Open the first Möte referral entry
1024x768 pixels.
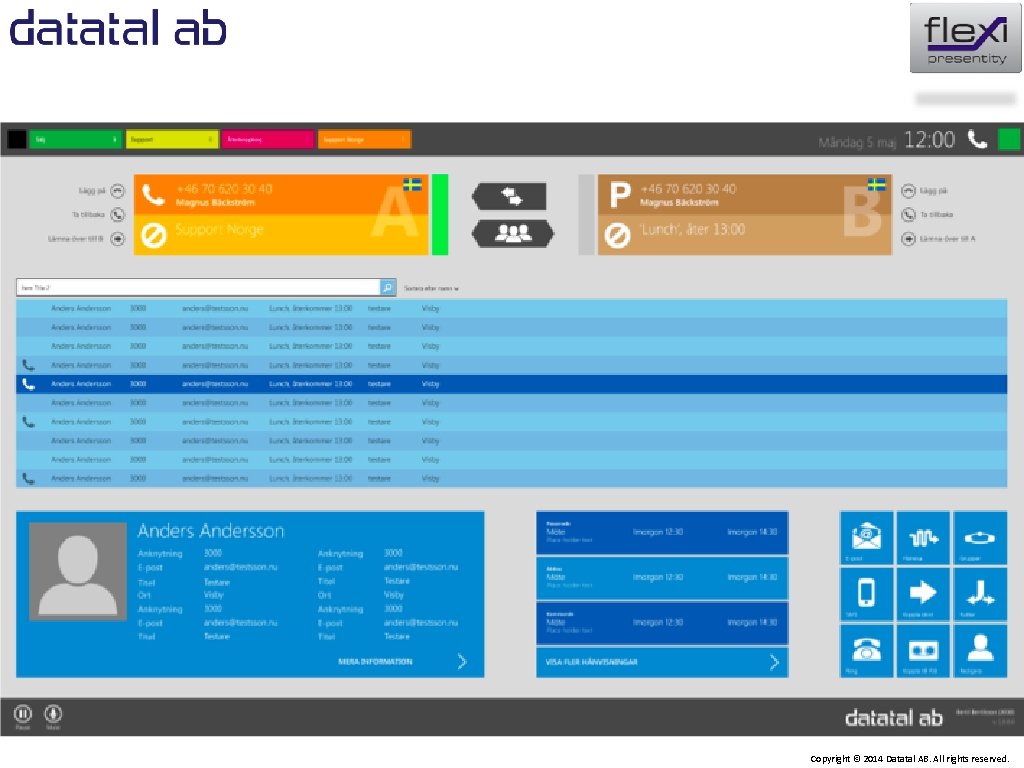click(x=662, y=533)
